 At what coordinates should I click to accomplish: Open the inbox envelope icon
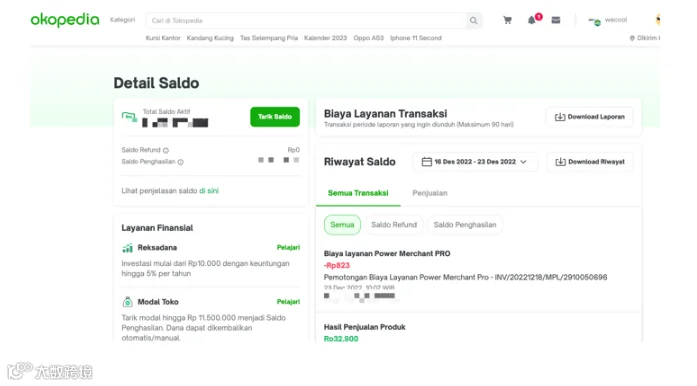click(556, 20)
